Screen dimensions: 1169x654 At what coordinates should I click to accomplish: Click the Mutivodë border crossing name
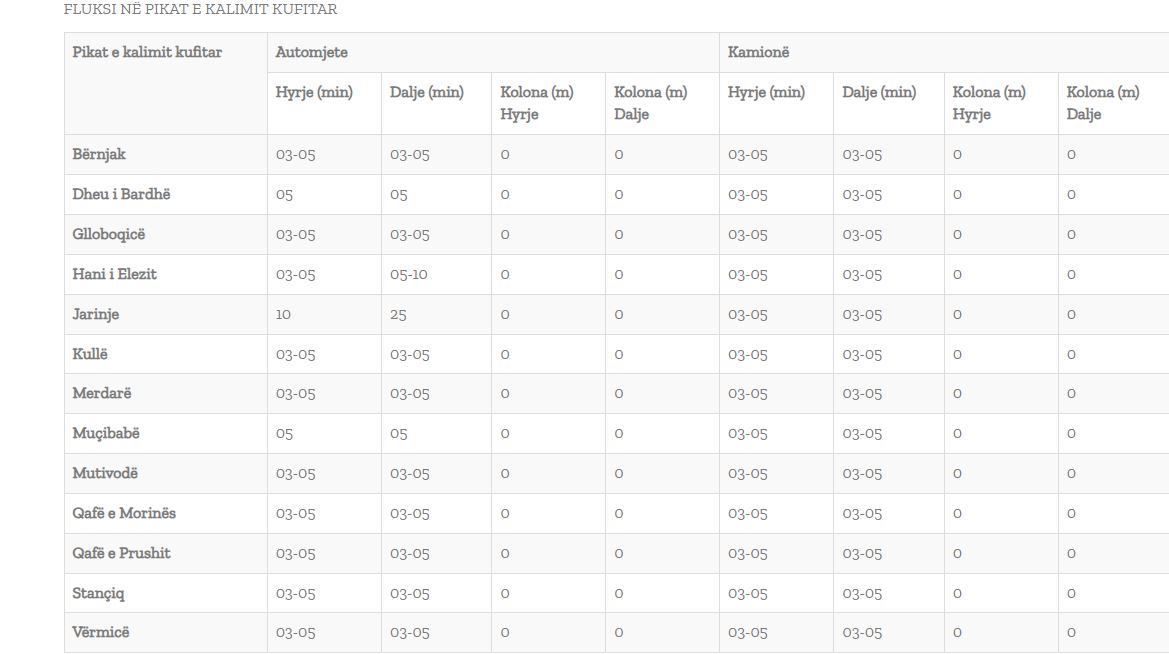pos(105,473)
